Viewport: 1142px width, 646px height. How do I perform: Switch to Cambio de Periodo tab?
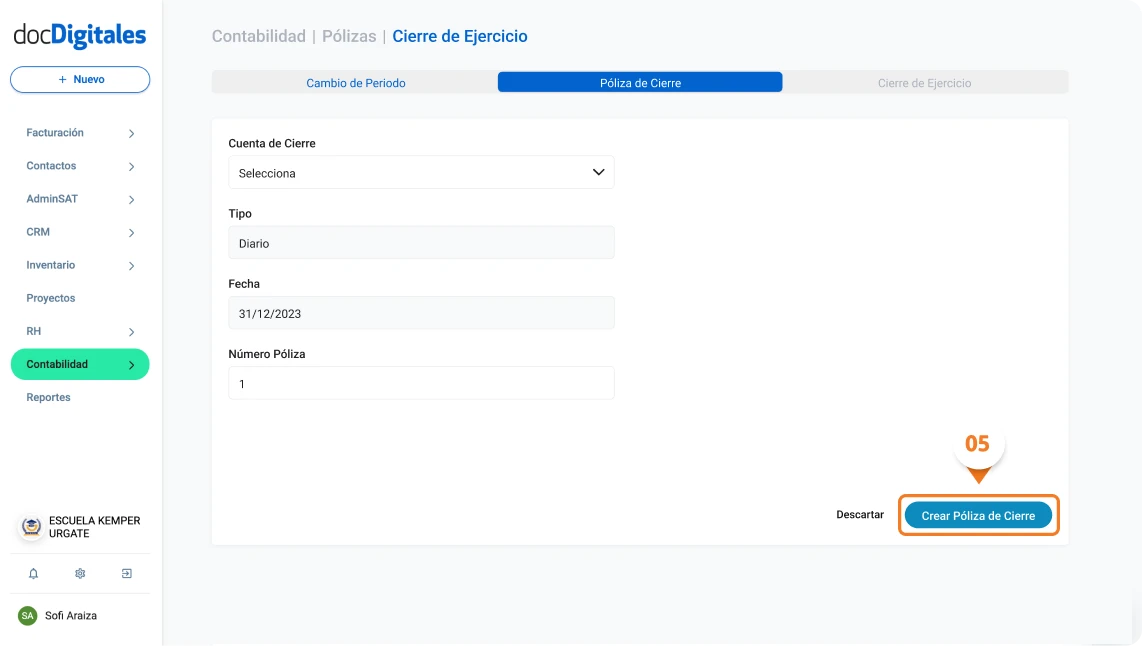click(355, 83)
